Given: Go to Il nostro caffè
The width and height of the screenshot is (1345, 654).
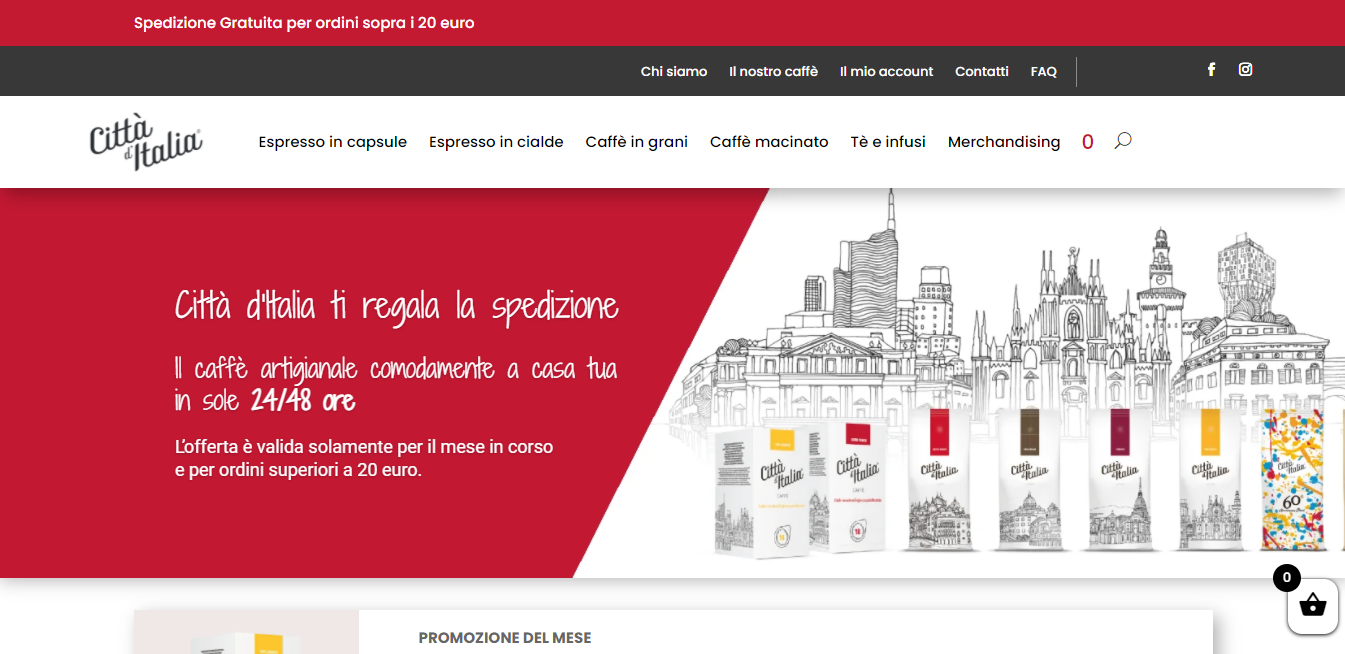Looking at the screenshot, I should (774, 72).
